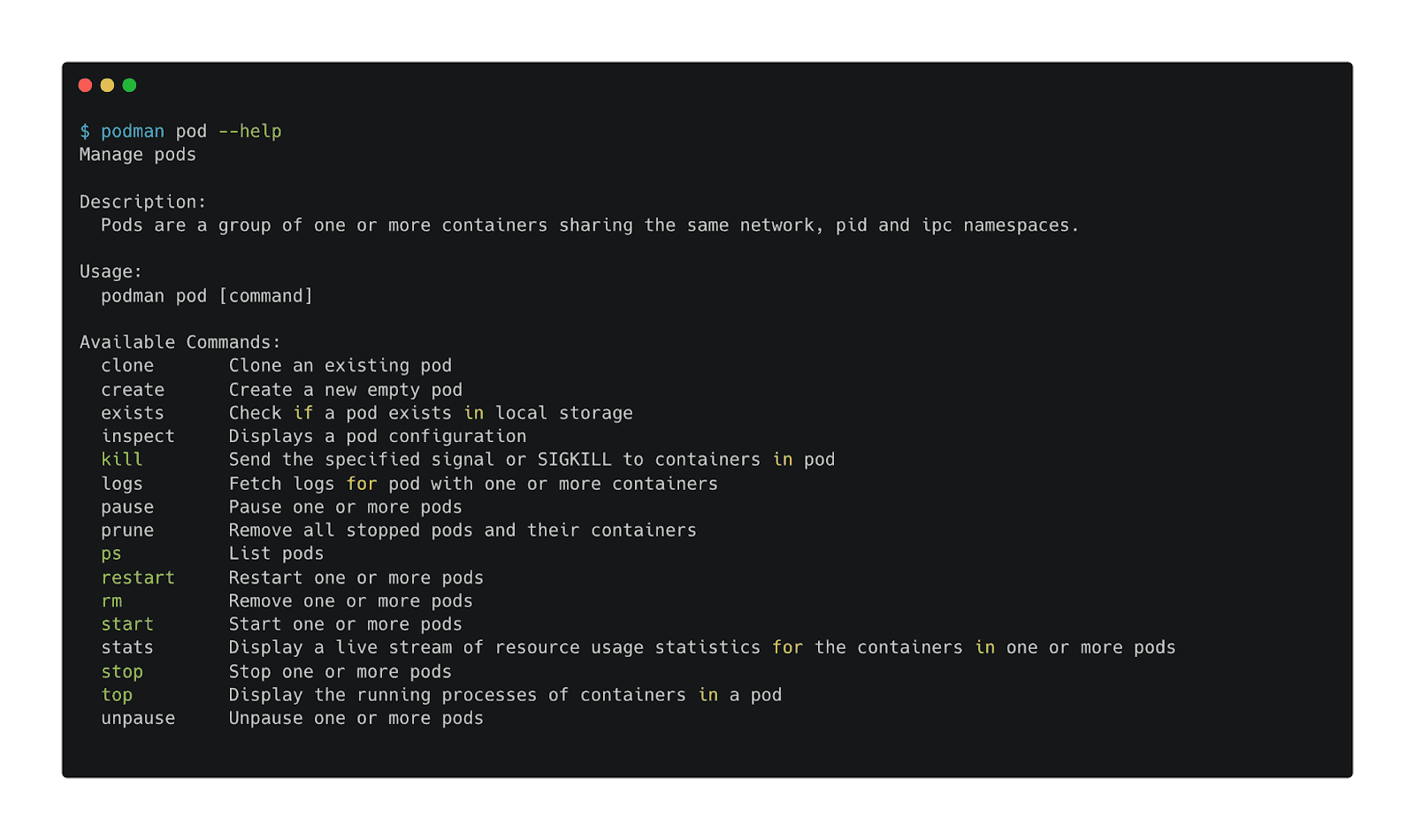Click the green 'ps' command
Screen dimensions: 1415x840
111,554
